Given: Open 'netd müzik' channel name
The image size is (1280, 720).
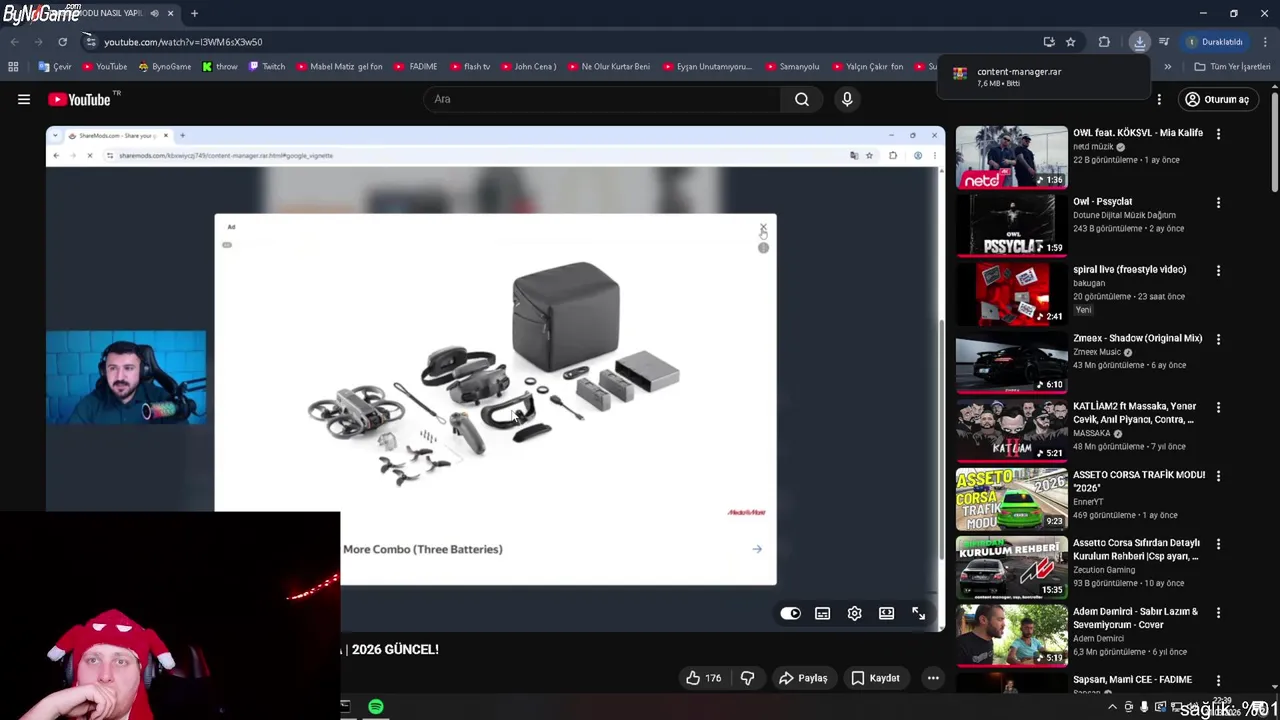Looking at the screenshot, I should (1093, 147).
